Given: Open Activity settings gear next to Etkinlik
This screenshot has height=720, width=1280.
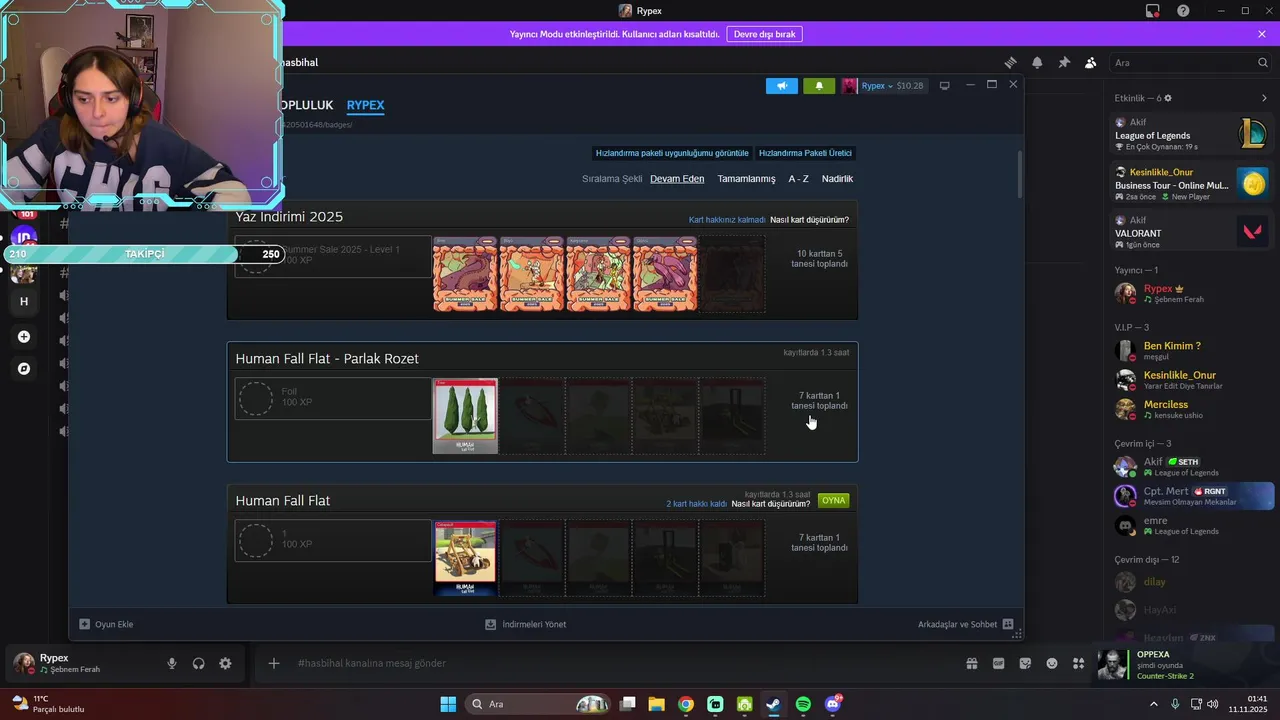Looking at the screenshot, I should (x=1168, y=98).
